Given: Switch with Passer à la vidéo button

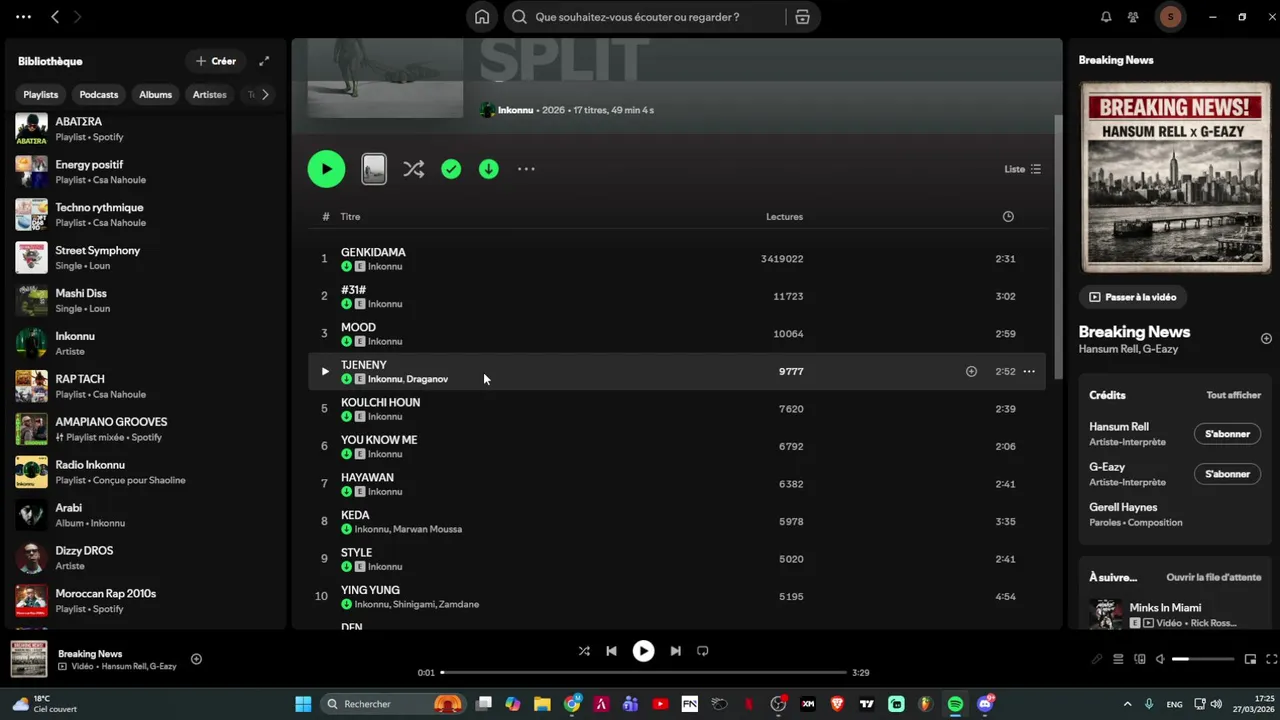Looking at the screenshot, I should click(1133, 297).
